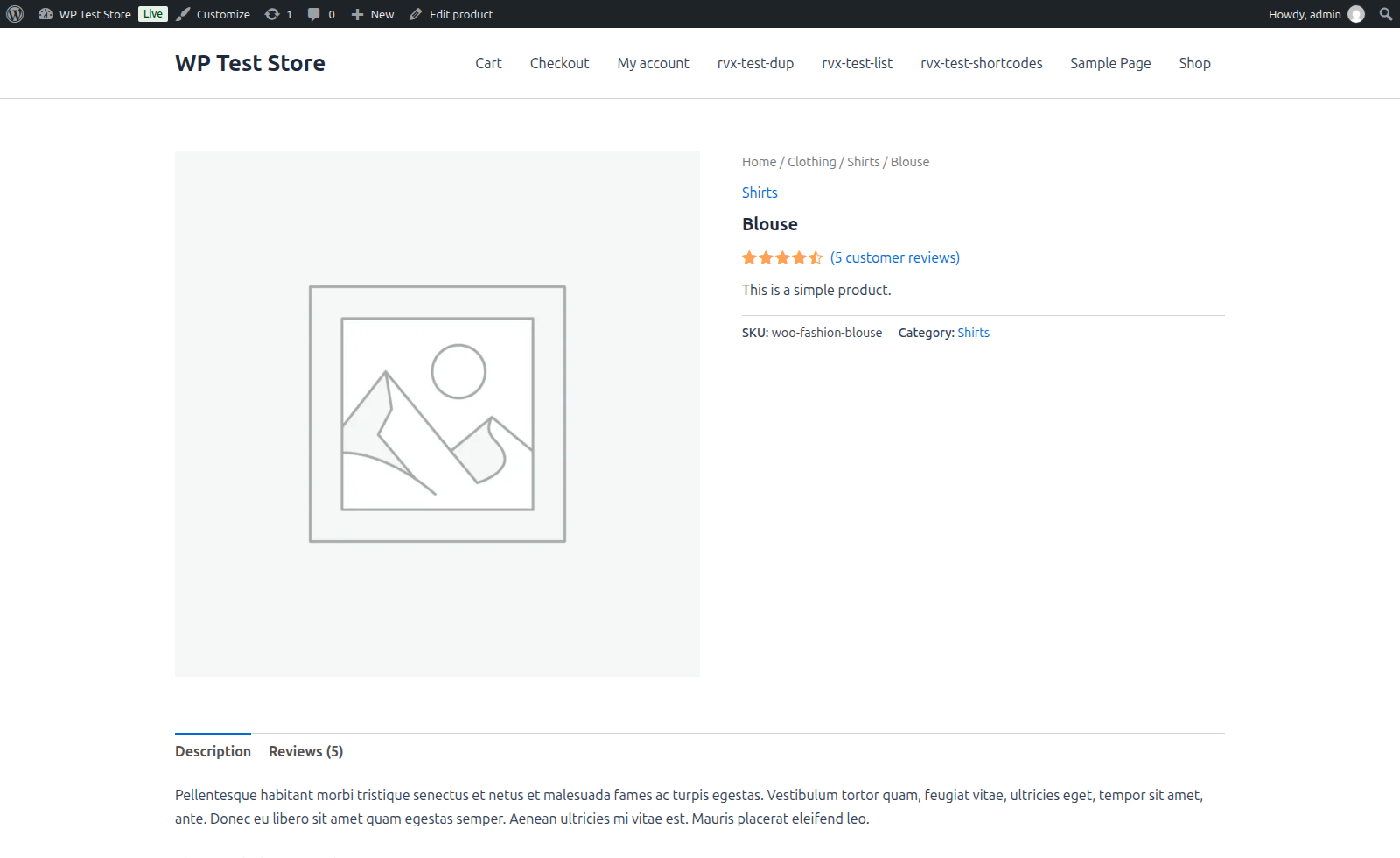Open the 5 customer reviews link
This screenshot has height=858, width=1400.
pyautogui.click(x=895, y=257)
